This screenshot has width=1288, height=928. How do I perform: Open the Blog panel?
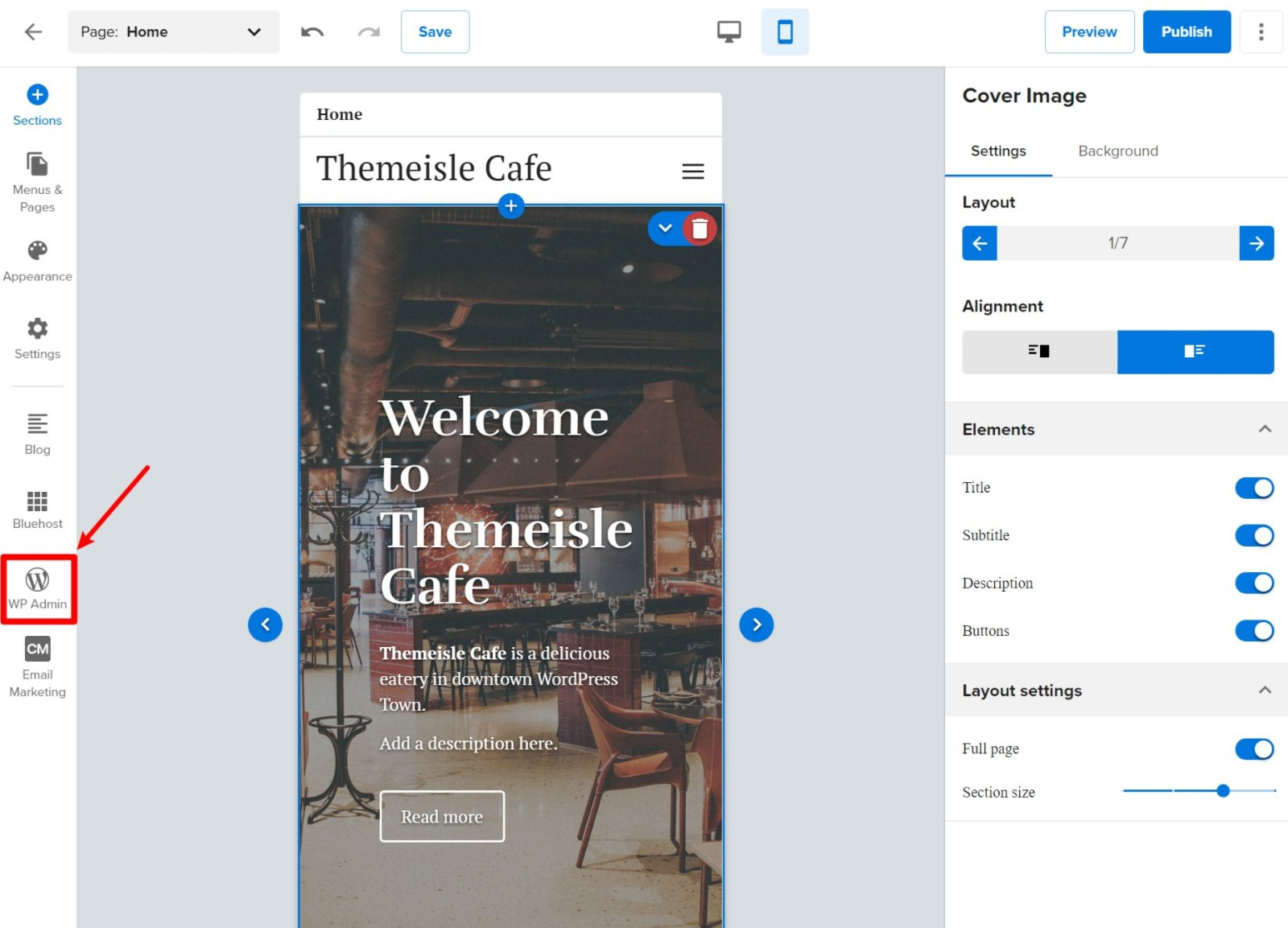point(37,432)
